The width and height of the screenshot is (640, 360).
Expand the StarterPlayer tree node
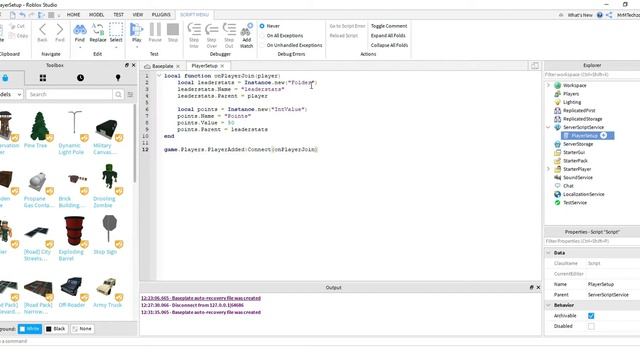(x=549, y=169)
